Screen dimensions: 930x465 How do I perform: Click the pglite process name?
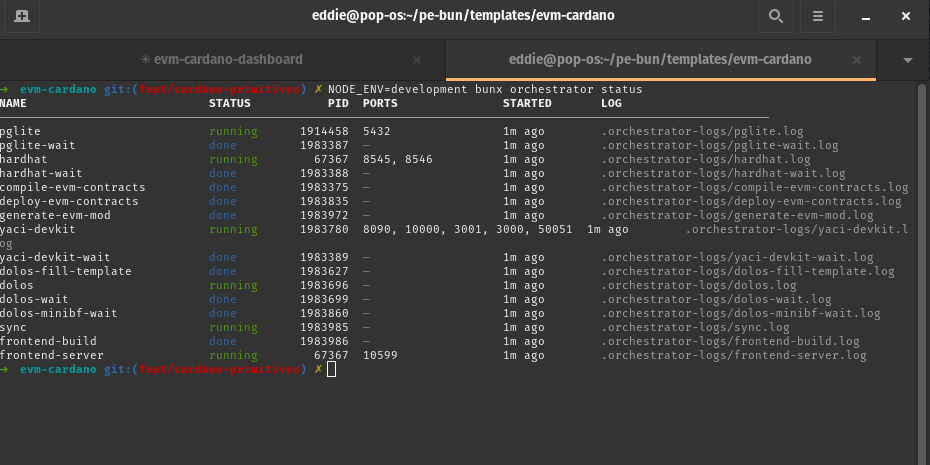pyautogui.click(x=20, y=132)
